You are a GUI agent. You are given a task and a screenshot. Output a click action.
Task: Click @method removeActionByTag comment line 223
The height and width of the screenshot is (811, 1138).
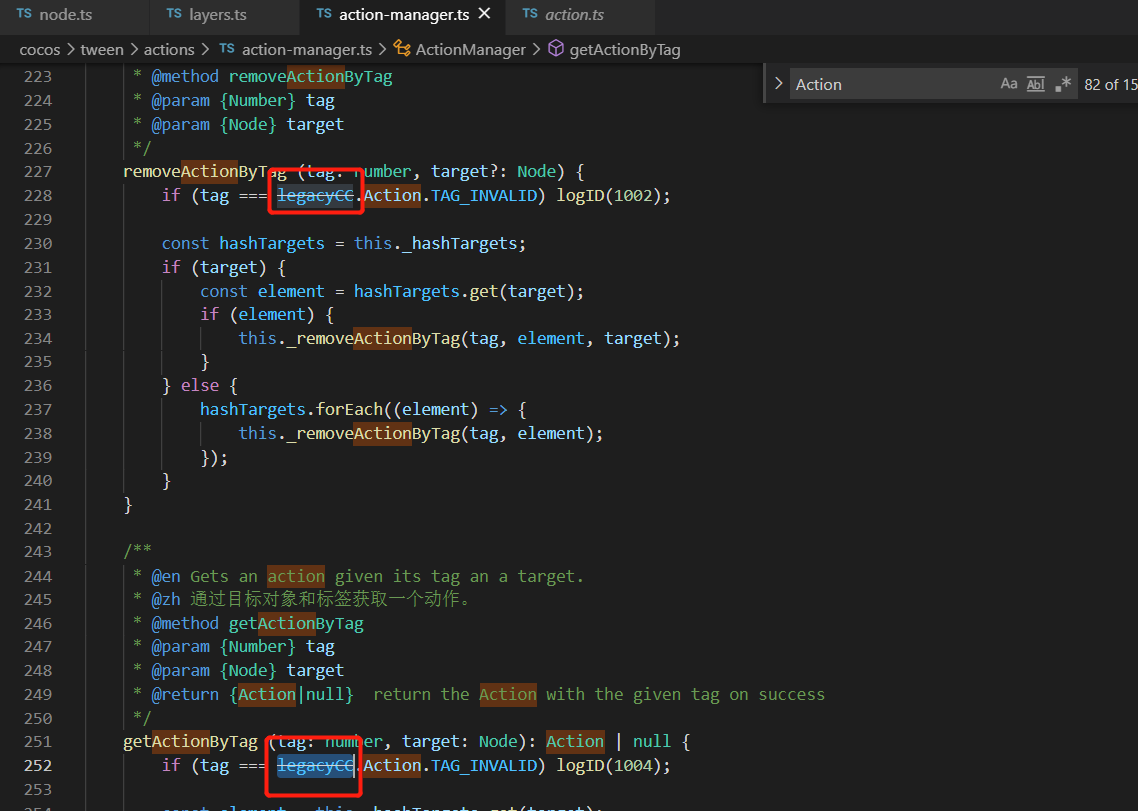[271, 76]
